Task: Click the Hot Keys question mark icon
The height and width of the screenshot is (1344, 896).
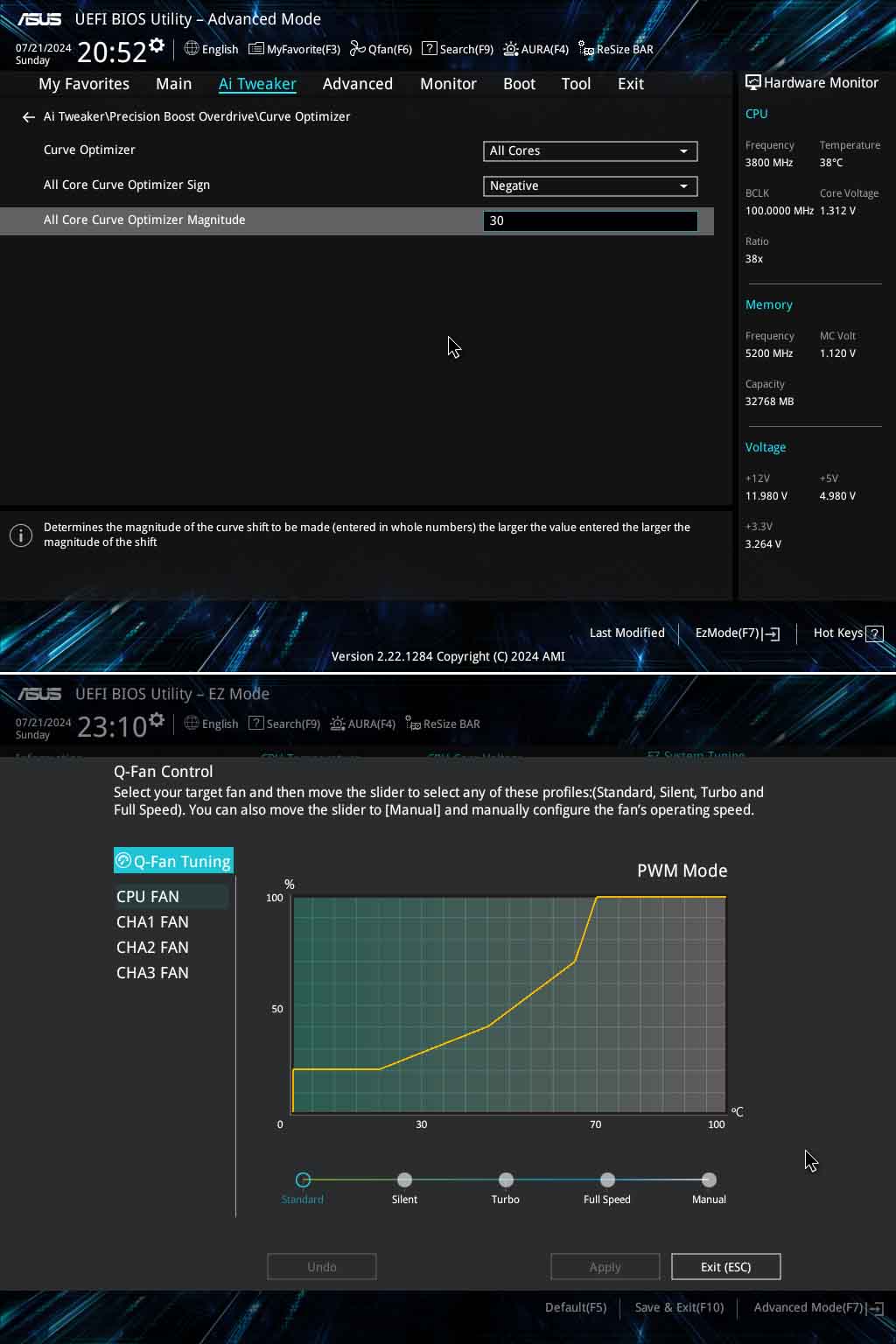Action: [x=874, y=633]
